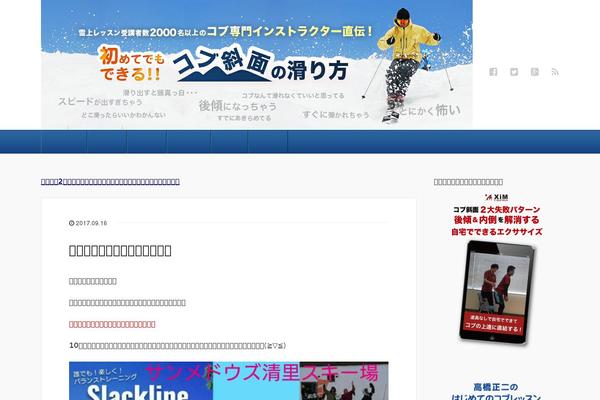Open the XIM コブ斜面 2大失敗パターン sidebar banner
This screenshot has width=600, height=400.
point(497,269)
